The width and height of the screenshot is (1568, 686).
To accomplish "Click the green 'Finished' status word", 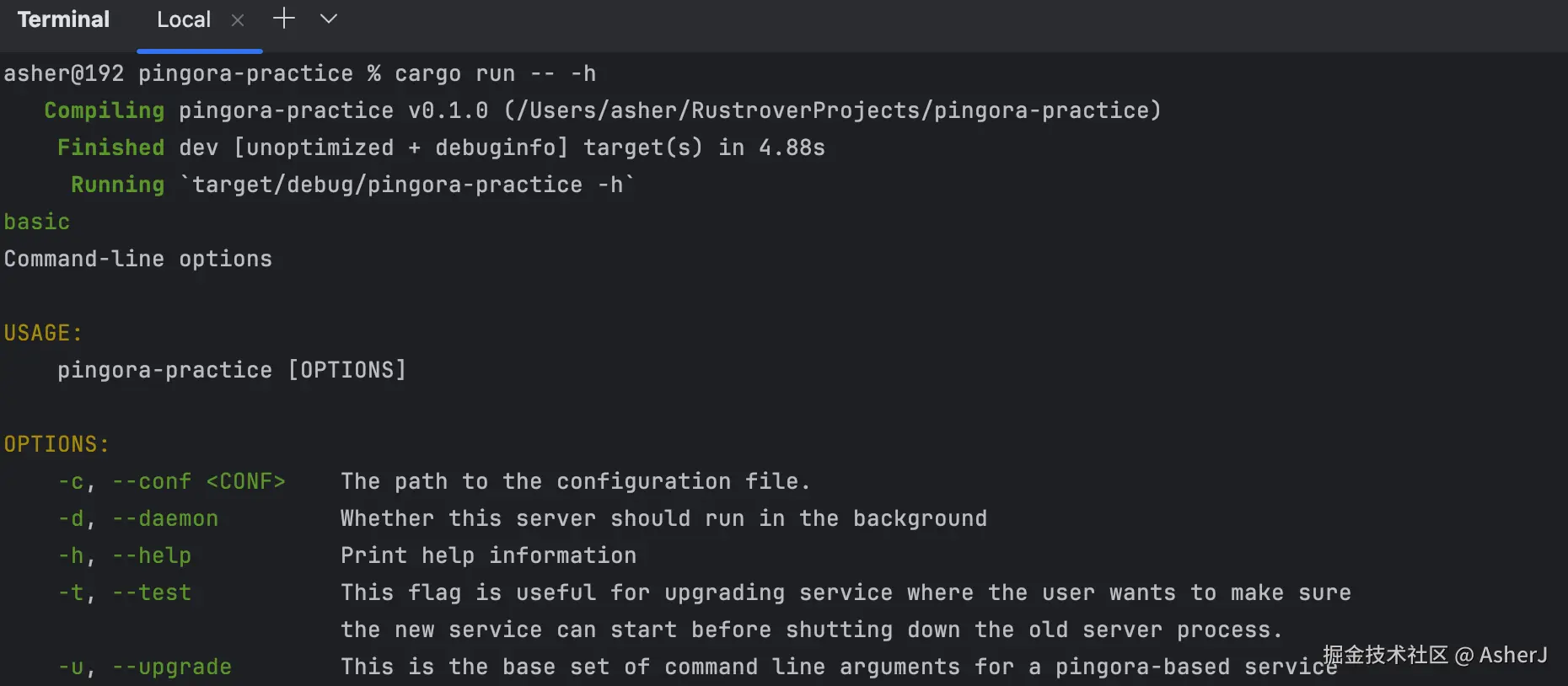I will click(110, 147).
